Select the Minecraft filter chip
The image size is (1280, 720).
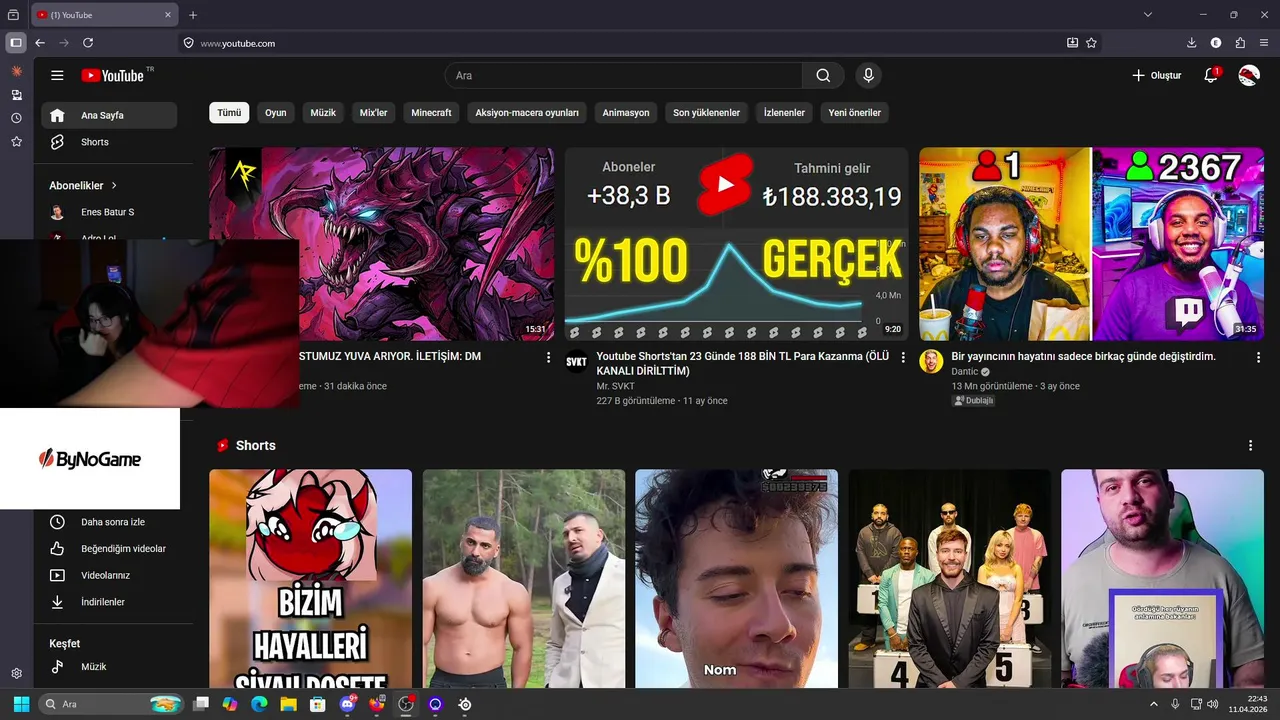click(x=431, y=113)
